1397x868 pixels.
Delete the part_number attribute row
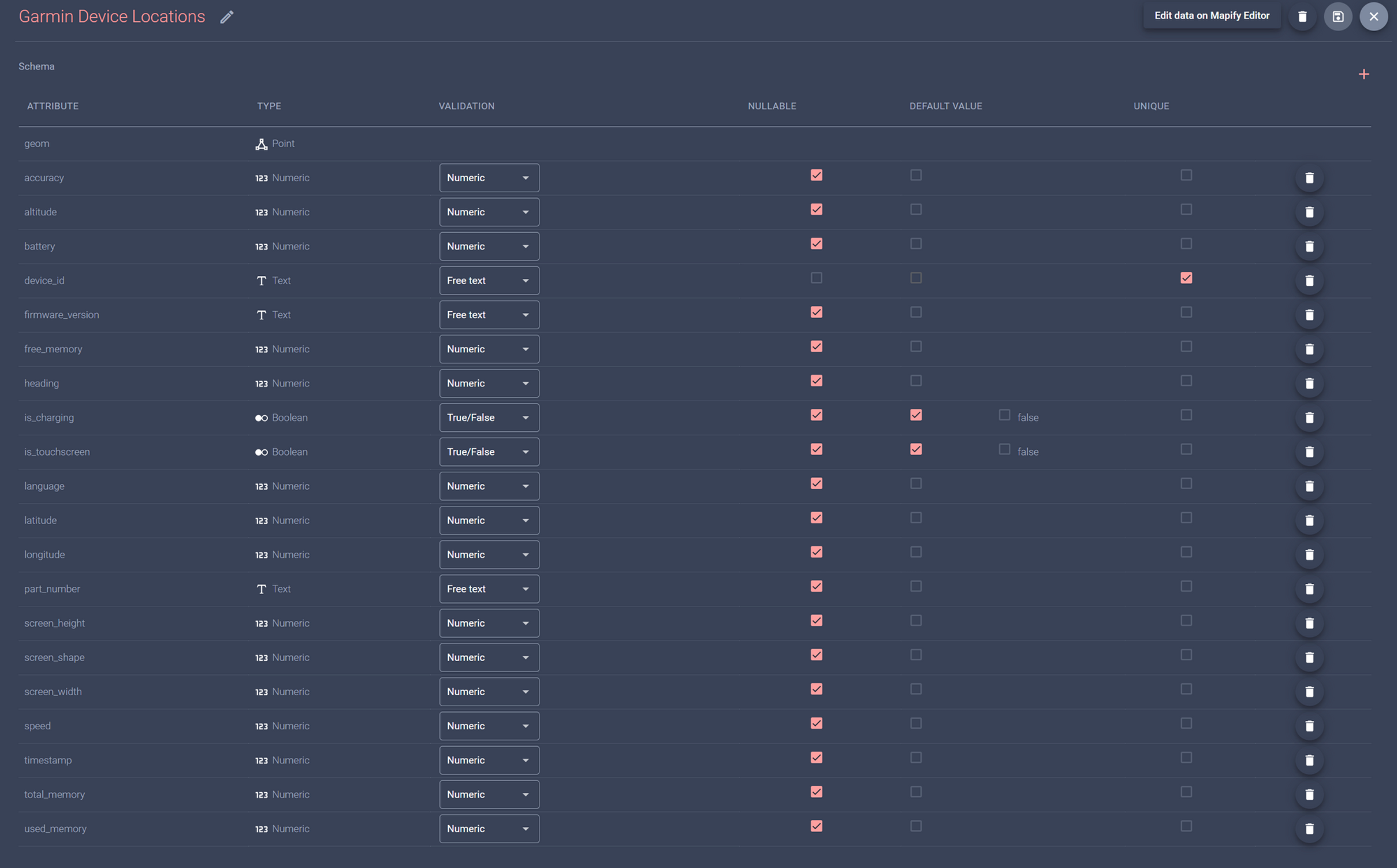1309,589
